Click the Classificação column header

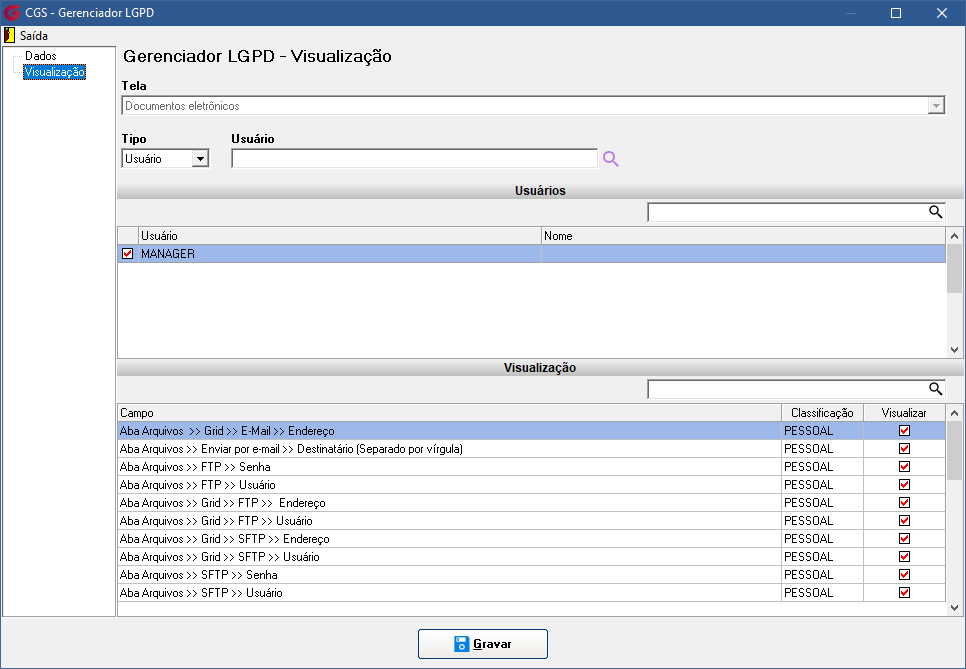pyautogui.click(x=822, y=413)
